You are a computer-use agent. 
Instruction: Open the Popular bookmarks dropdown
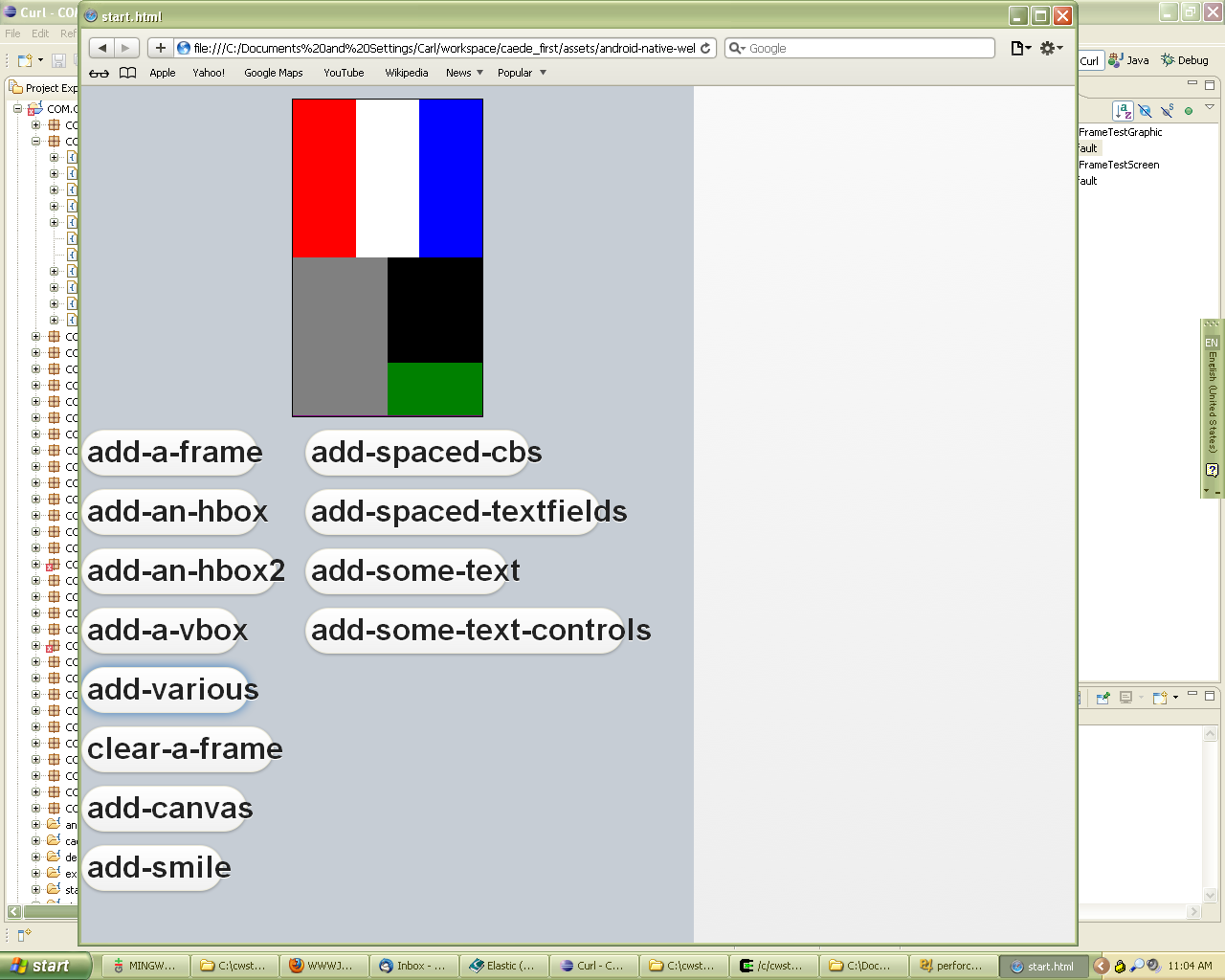(x=522, y=73)
